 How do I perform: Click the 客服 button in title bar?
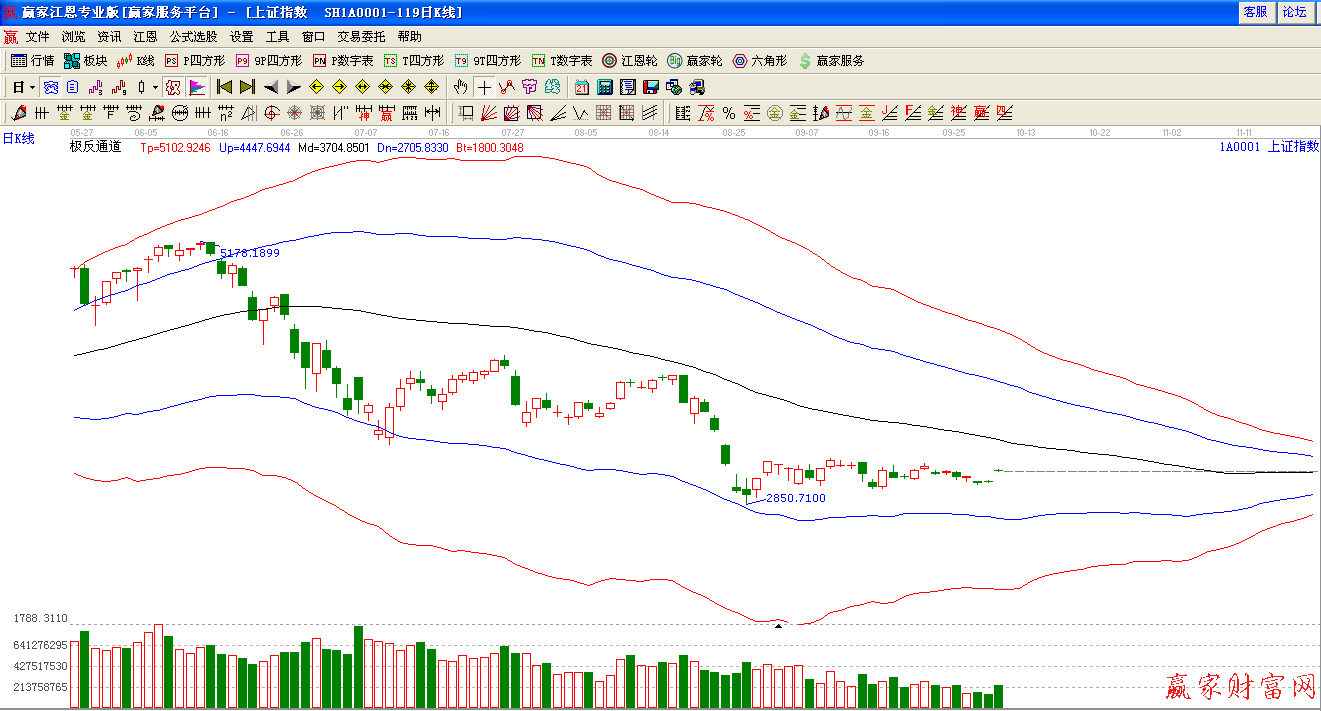(x=1255, y=11)
